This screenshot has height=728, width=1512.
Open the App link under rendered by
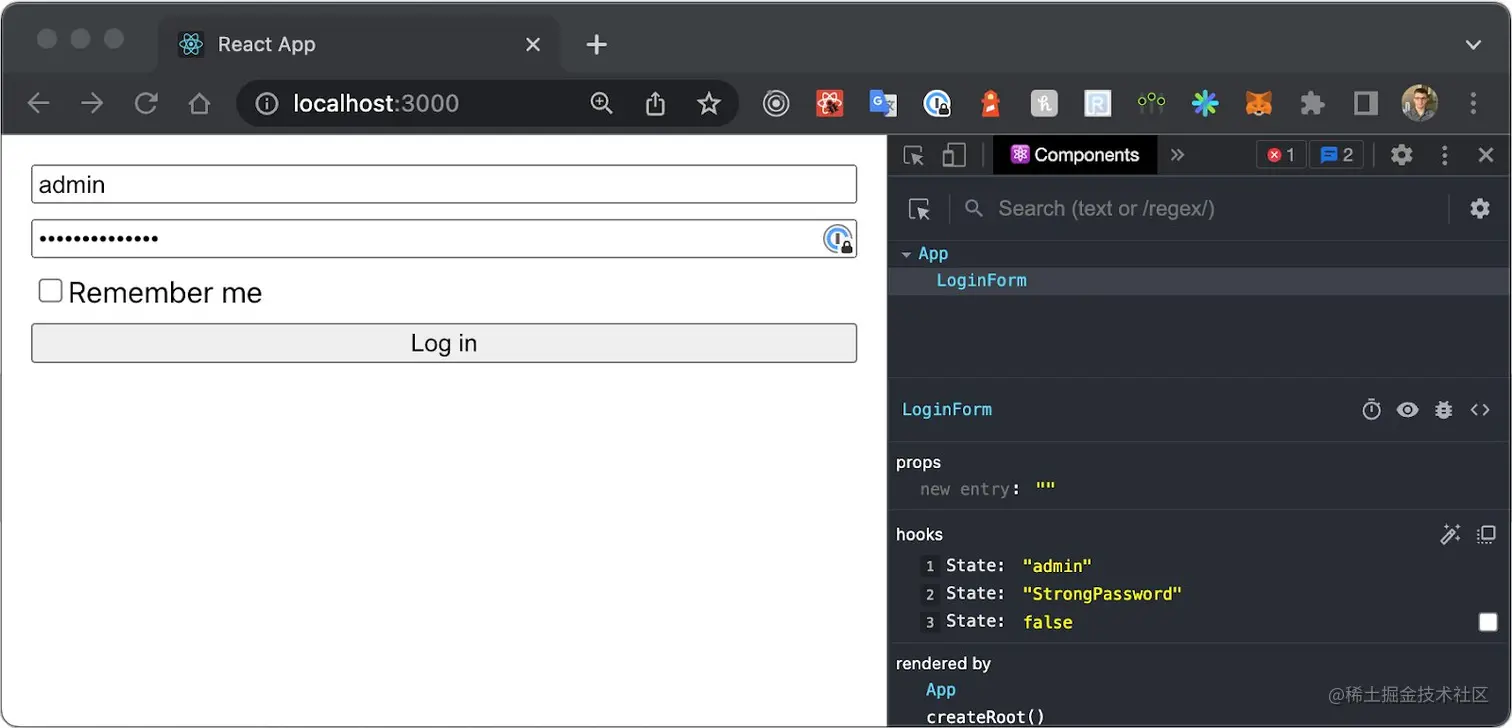point(941,690)
